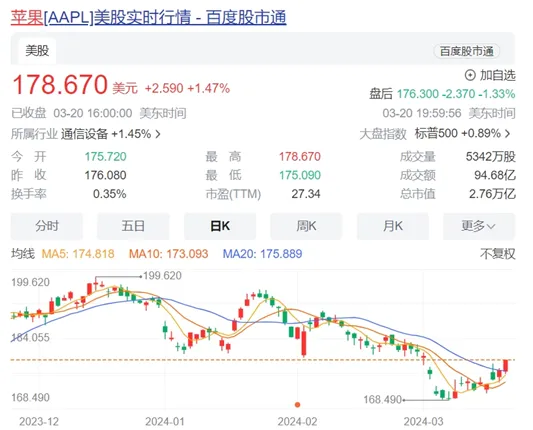
Task: Click the 百度股市通 badge button
Action: pos(466,51)
